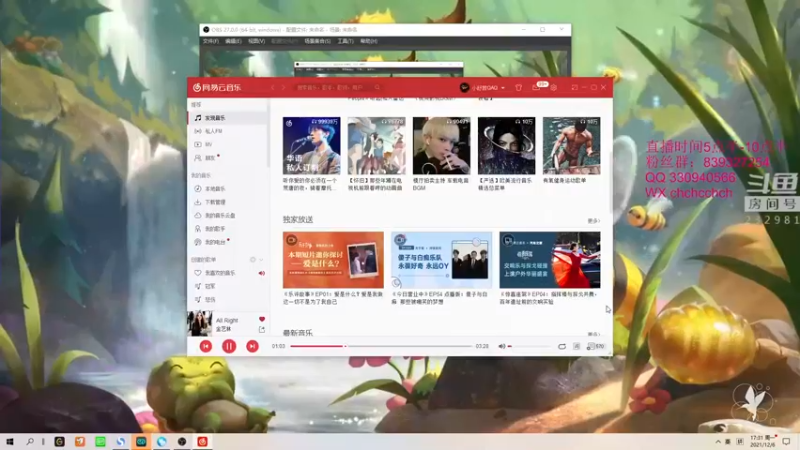Open Download Manager in the sidebar
The width and height of the screenshot is (800, 450).
click(227, 202)
